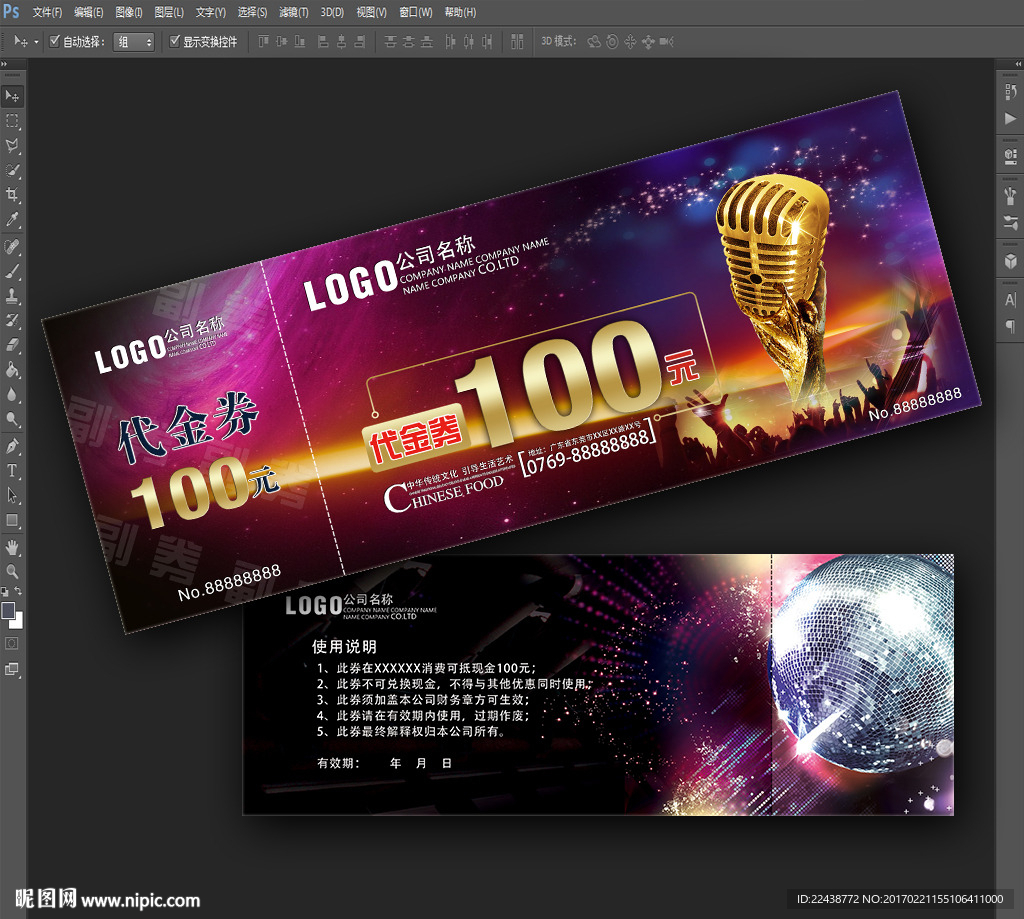Select the Move tool in the toolbox

[x=12, y=96]
